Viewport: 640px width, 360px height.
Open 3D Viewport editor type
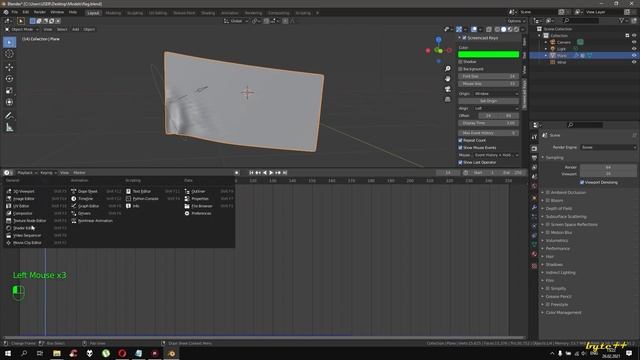(x=36, y=191)
